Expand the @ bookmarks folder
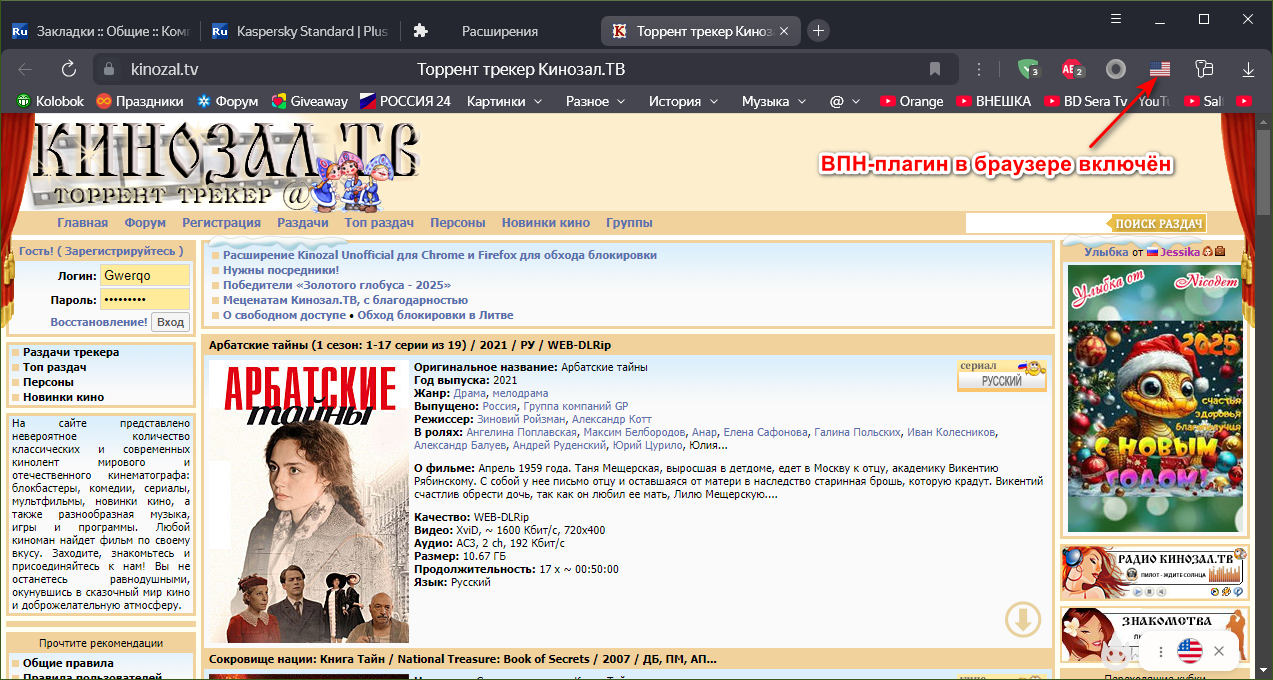This screenshot has height=680, width=1273. pyautogui.click(x=846, y=101)
